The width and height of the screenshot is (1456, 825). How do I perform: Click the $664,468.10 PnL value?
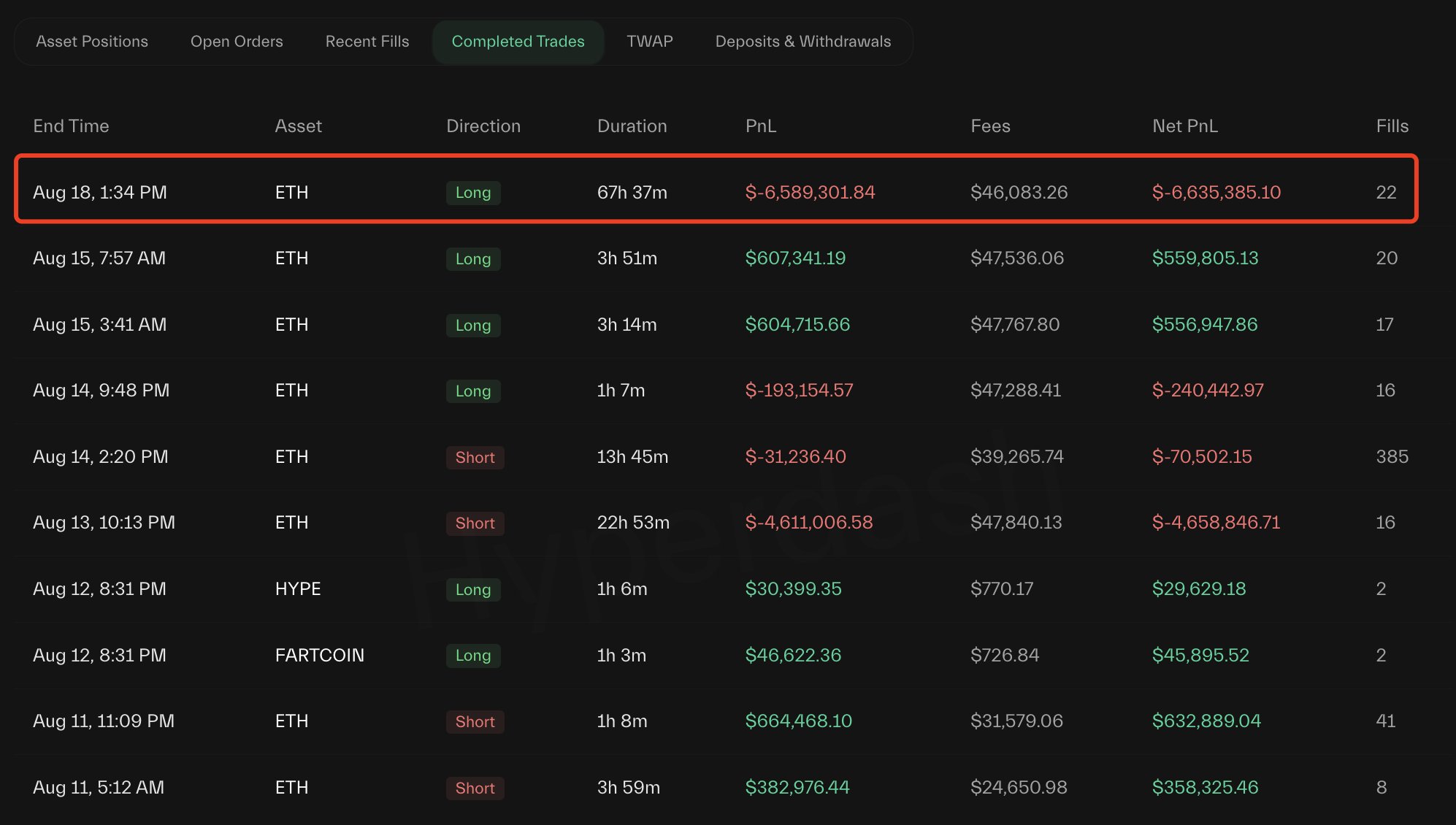[798, 721]
